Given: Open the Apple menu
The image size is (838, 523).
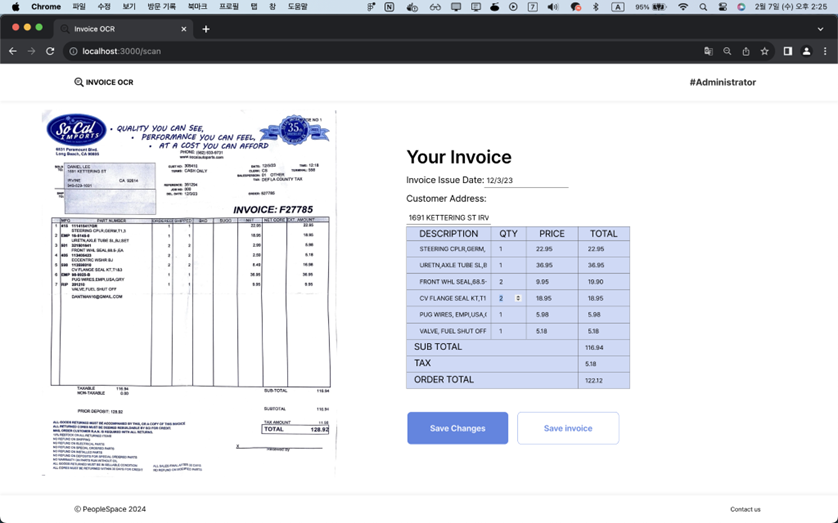Looking at the screenshot, I should click(x=15, y=7).
